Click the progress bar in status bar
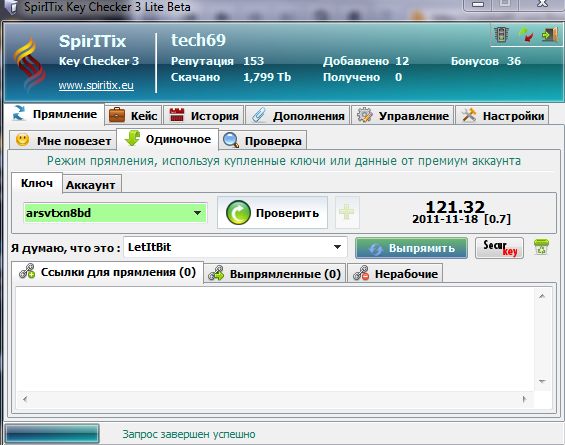Screen dimensions: 565x445 tap(52, 433)
